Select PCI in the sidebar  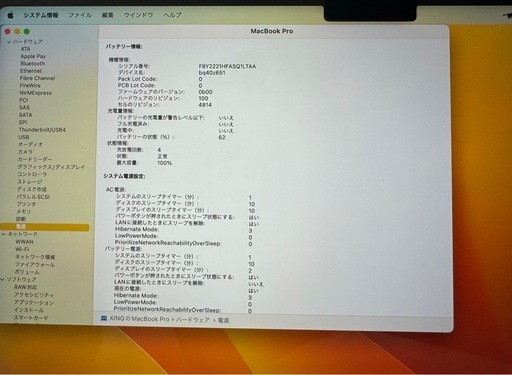pyautogui.click(x=24, y=100)
